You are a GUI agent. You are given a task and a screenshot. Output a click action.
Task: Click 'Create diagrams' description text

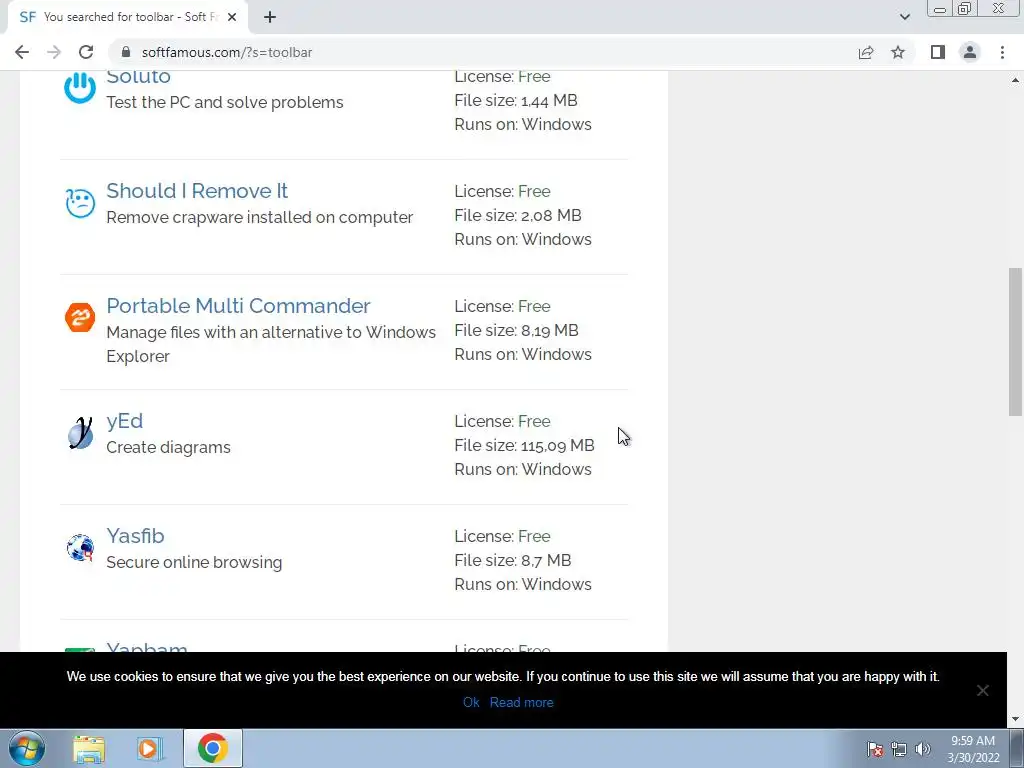click(x=168, y=447)
